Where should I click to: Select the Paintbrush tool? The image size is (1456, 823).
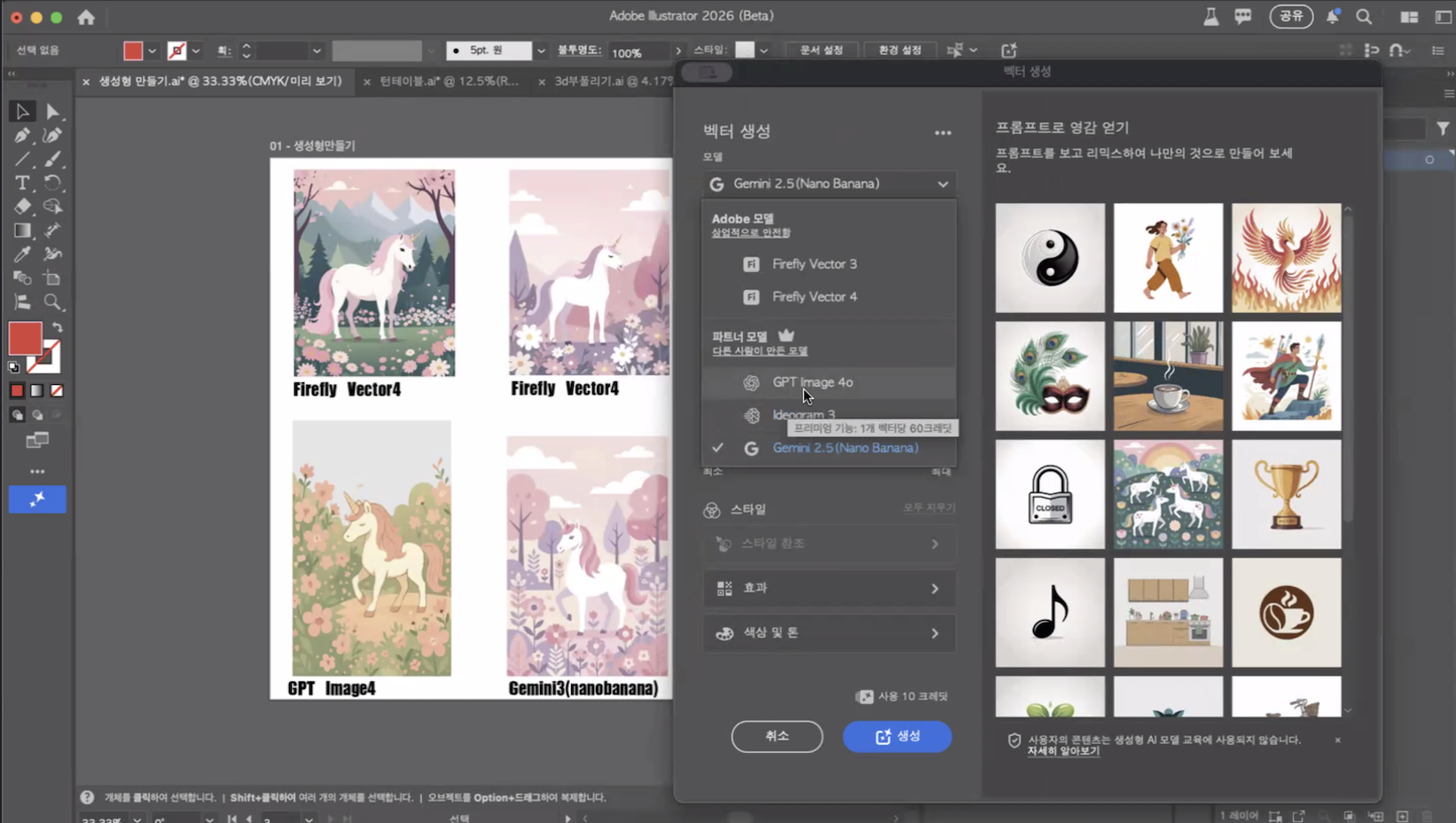pyautogui.click(x=52, y=160)
